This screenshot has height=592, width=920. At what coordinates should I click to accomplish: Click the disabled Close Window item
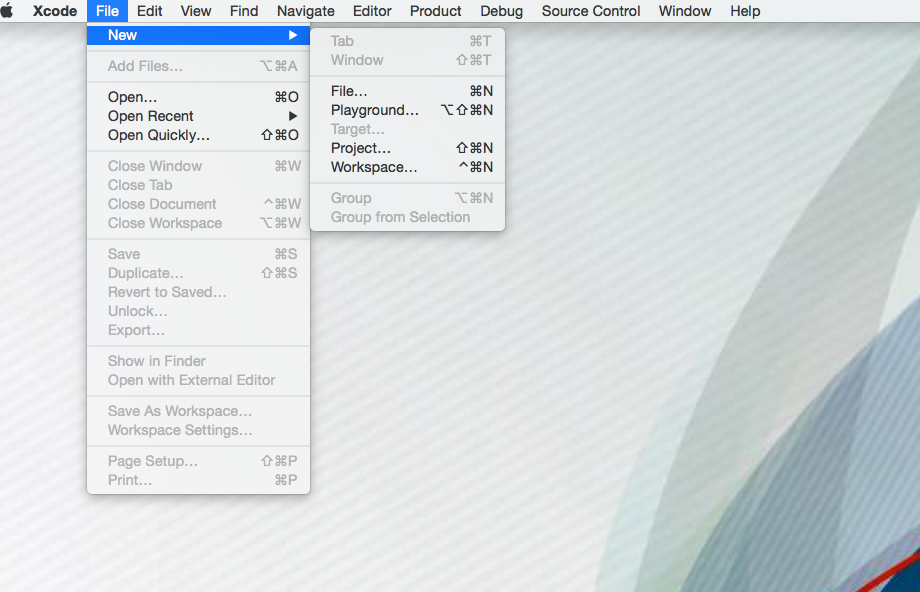pyautogui.click(x=198, y=166)
